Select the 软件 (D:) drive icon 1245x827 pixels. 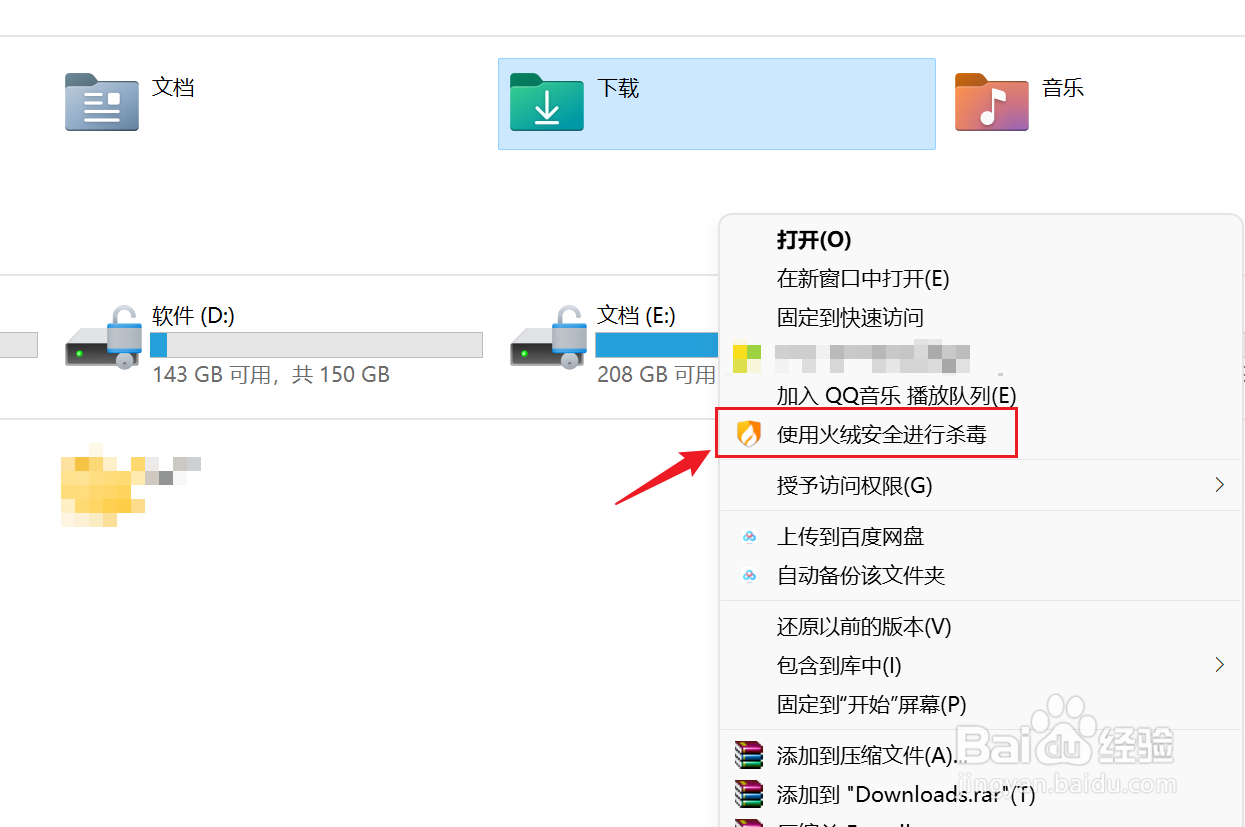point(104,338)
